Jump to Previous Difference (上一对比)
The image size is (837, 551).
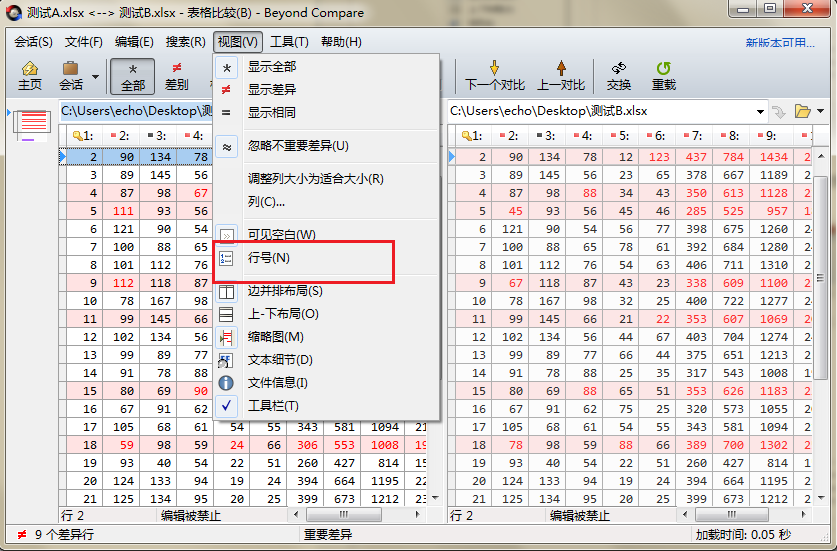coord(560,76)
